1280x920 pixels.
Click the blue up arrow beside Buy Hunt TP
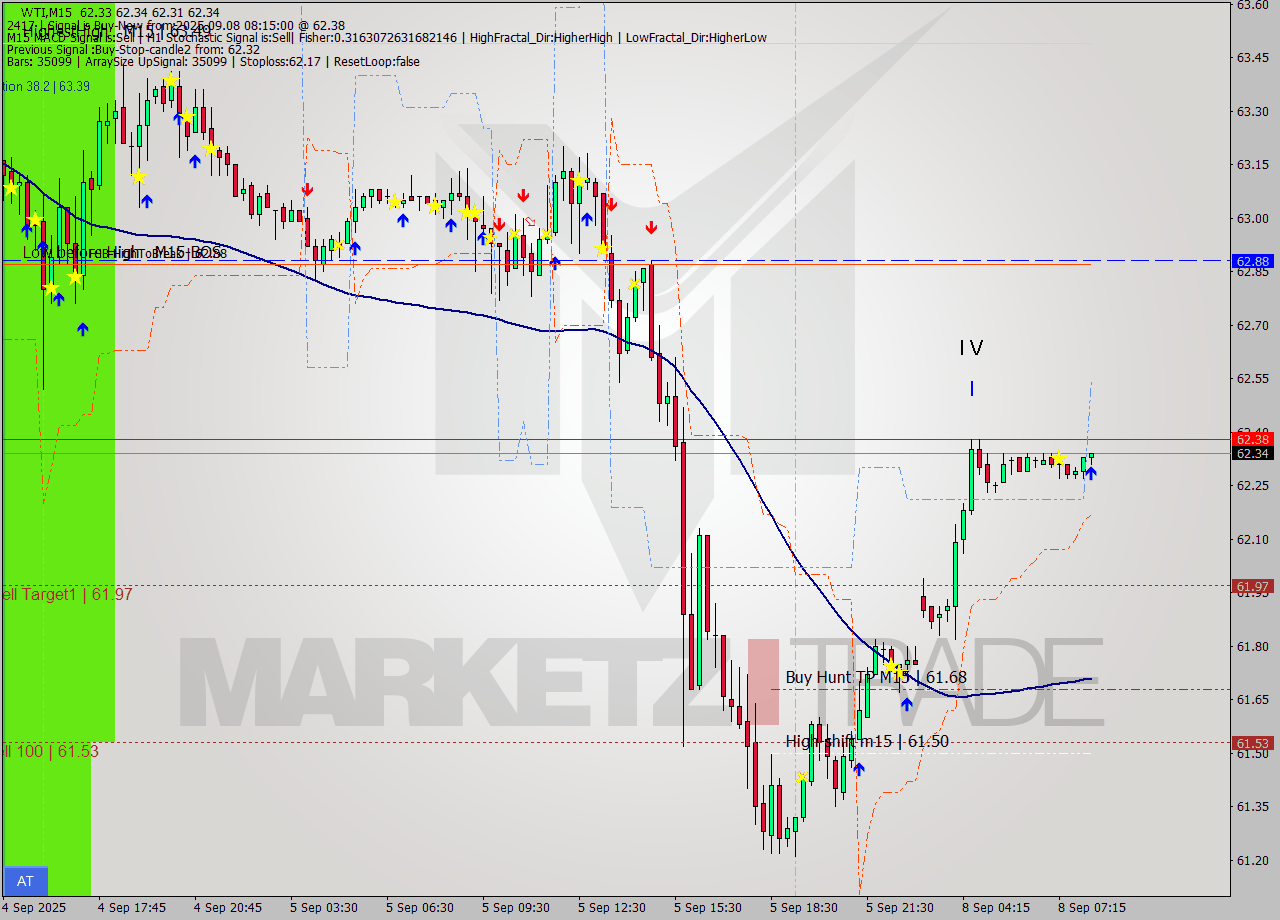tap(905, 704)
